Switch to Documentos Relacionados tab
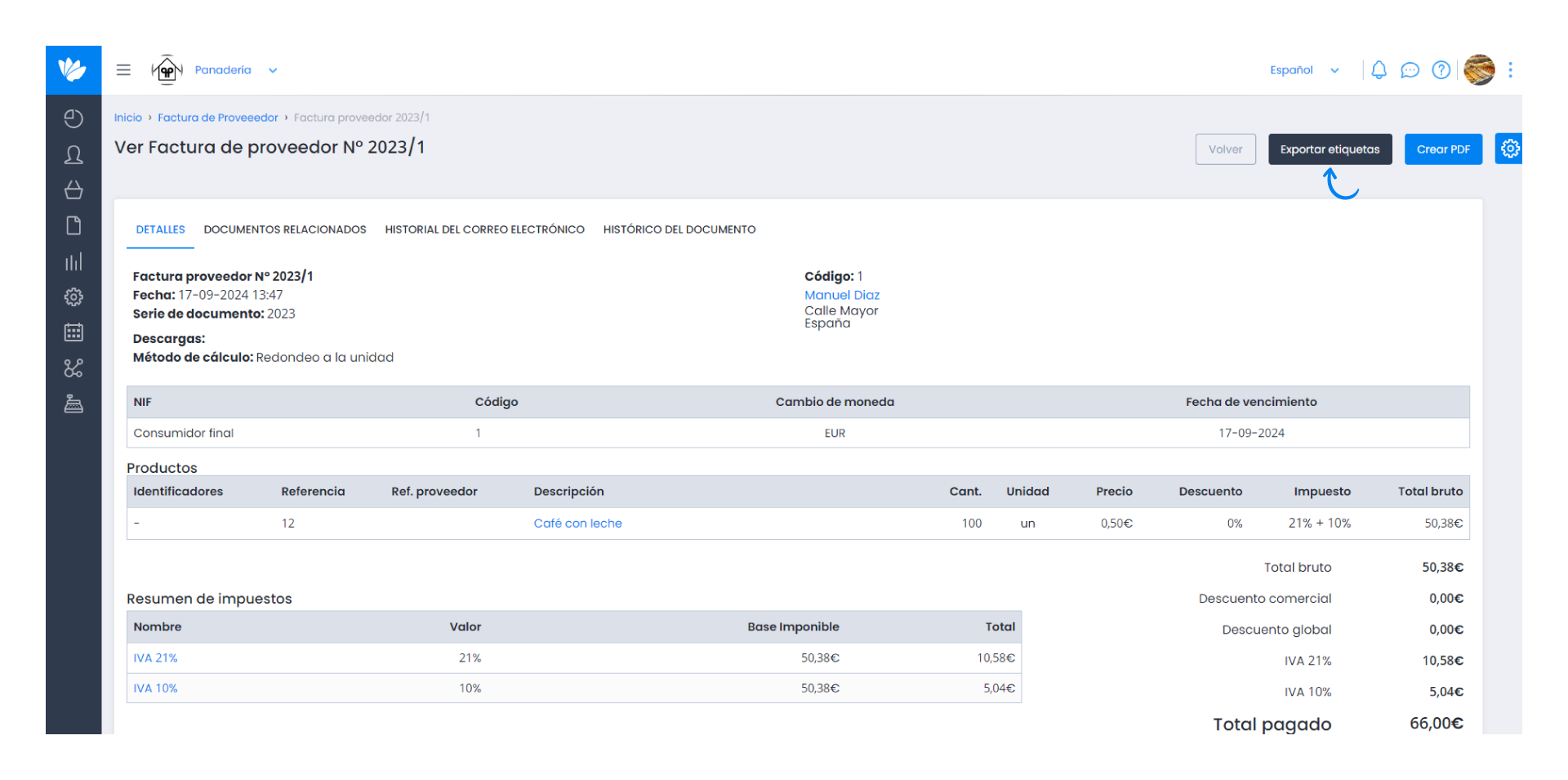 pos(285,230)
